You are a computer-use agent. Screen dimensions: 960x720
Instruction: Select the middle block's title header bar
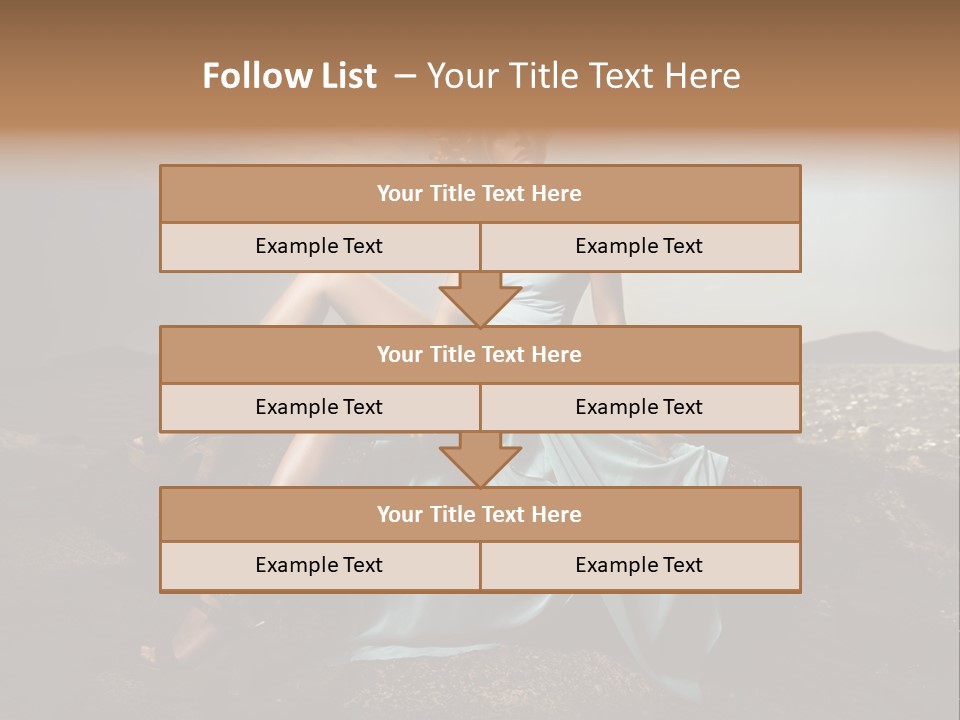(x=480, y=354)
